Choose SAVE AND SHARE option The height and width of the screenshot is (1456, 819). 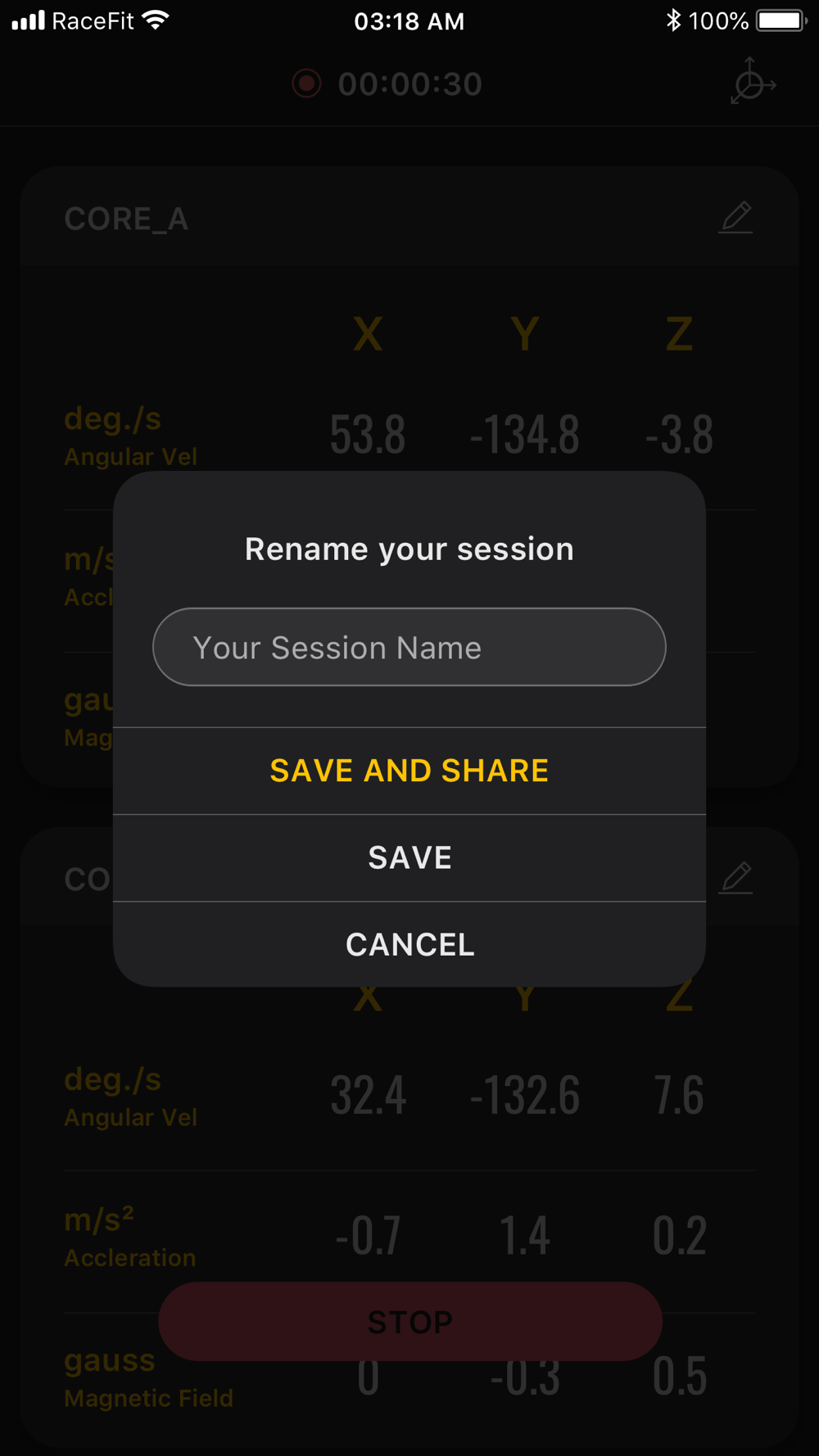409,771
